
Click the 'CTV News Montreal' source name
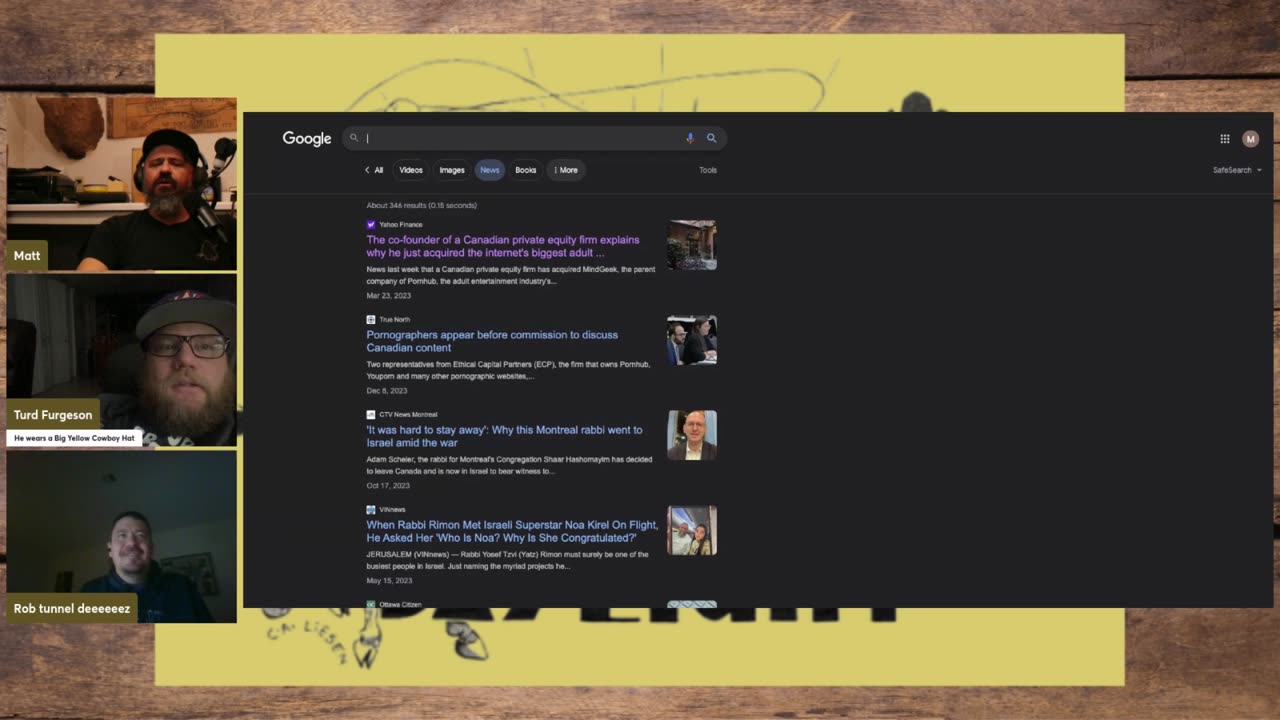click(x=408, y=415)
